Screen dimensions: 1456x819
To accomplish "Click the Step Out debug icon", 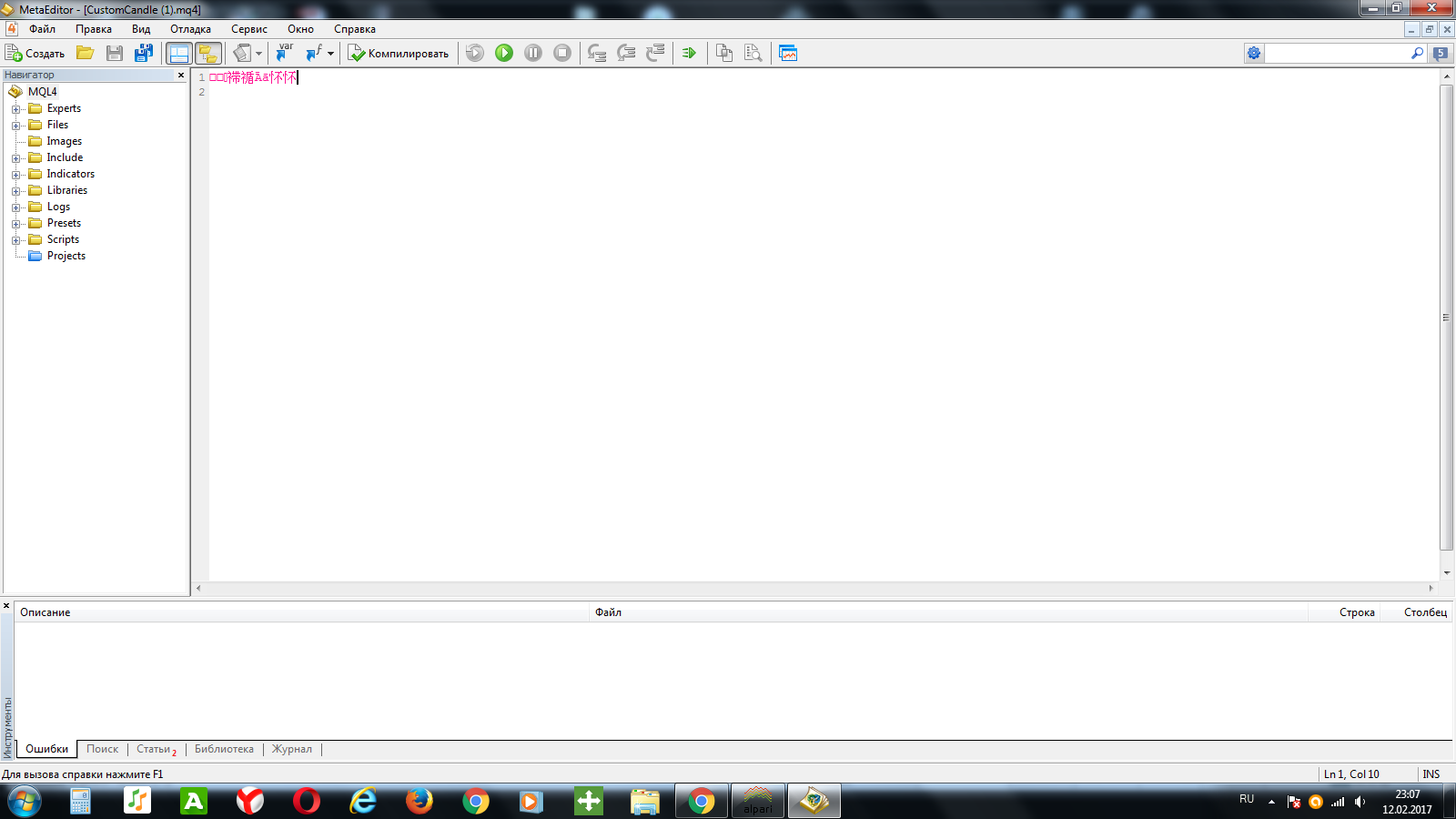I will [x=655, y=53].
